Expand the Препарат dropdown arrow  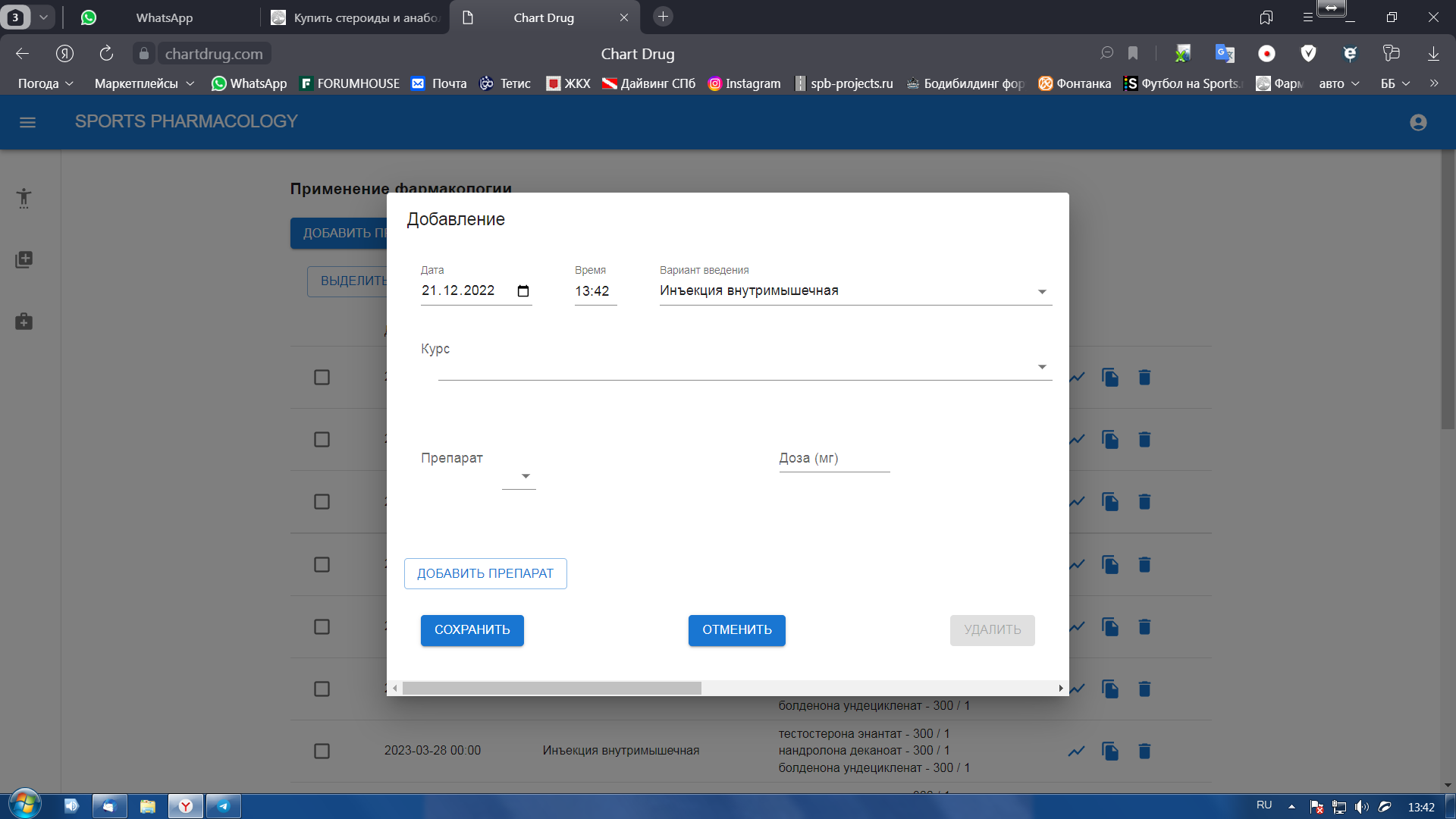[526, 476]
